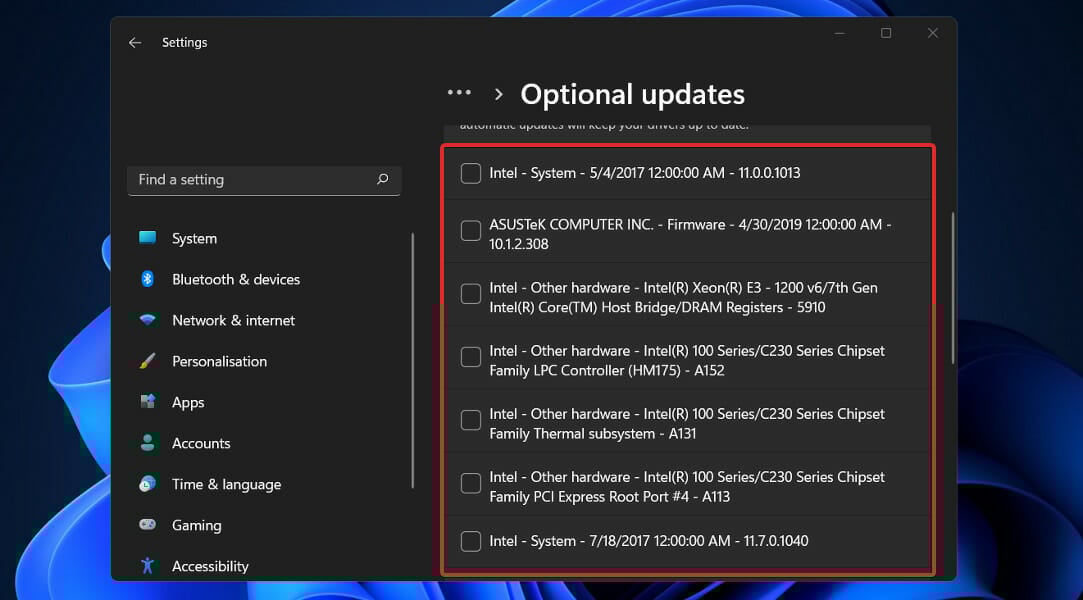Click text "ASUSTeK COMPUTER INC. - Firmware"
This screenshot has width=1083, height=600.
(x=607, y=224)
